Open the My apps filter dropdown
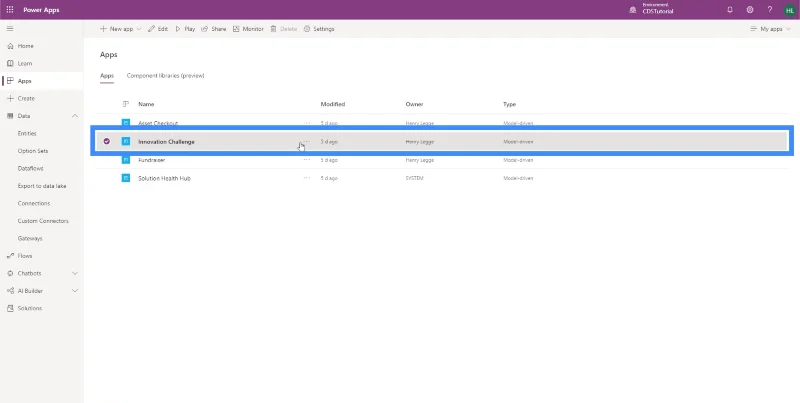Image resolution: width=800 pixels, height=403 pixels. pyautogui.click(x=770, y=29)
